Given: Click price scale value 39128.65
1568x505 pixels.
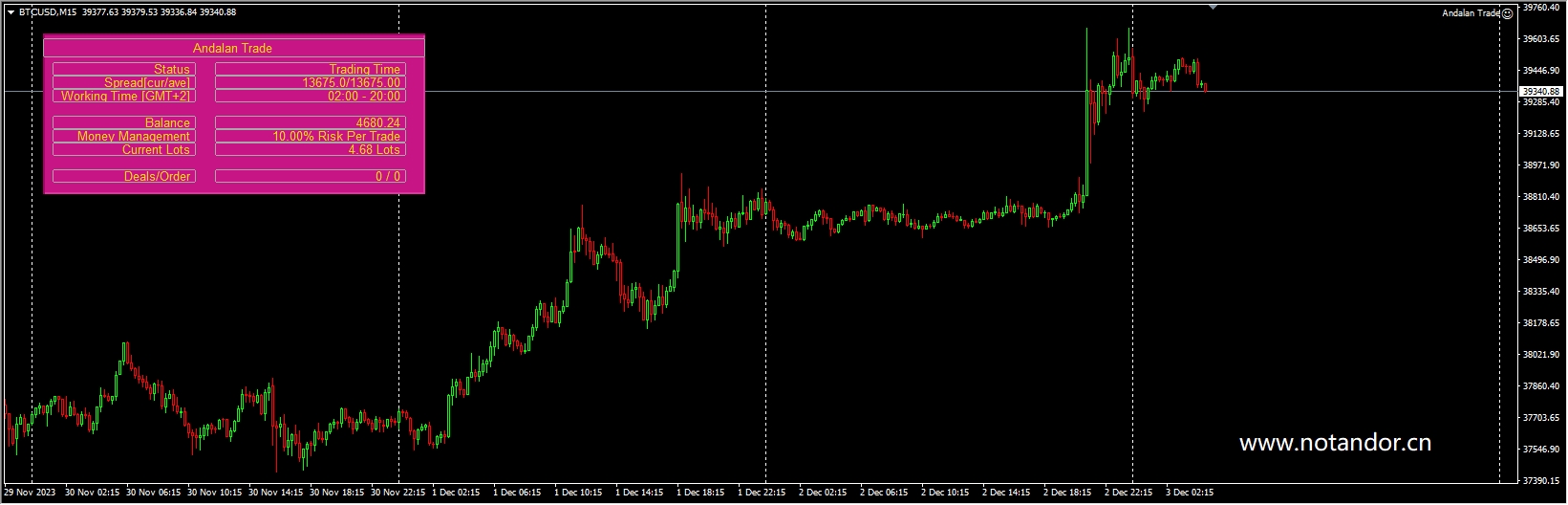Looking at the screenshot, I should pyautogui.click(x=1540, y=134).
